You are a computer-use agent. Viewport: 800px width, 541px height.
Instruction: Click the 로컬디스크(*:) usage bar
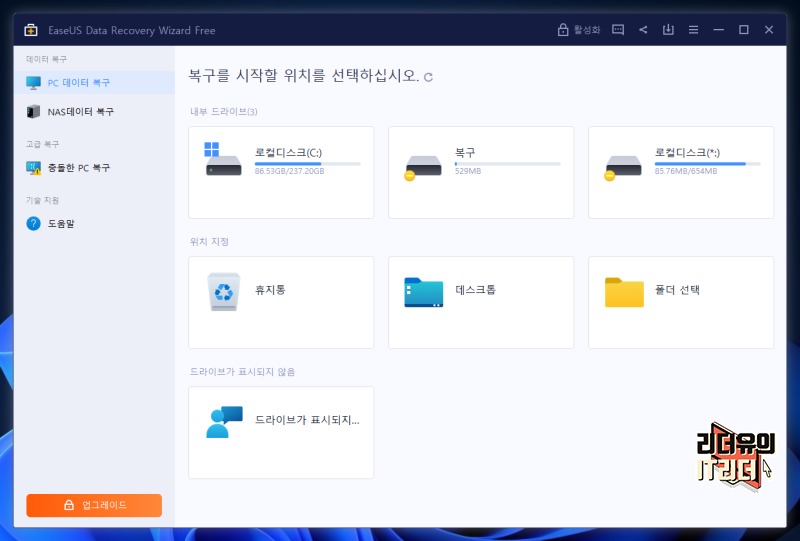[708, 164]
